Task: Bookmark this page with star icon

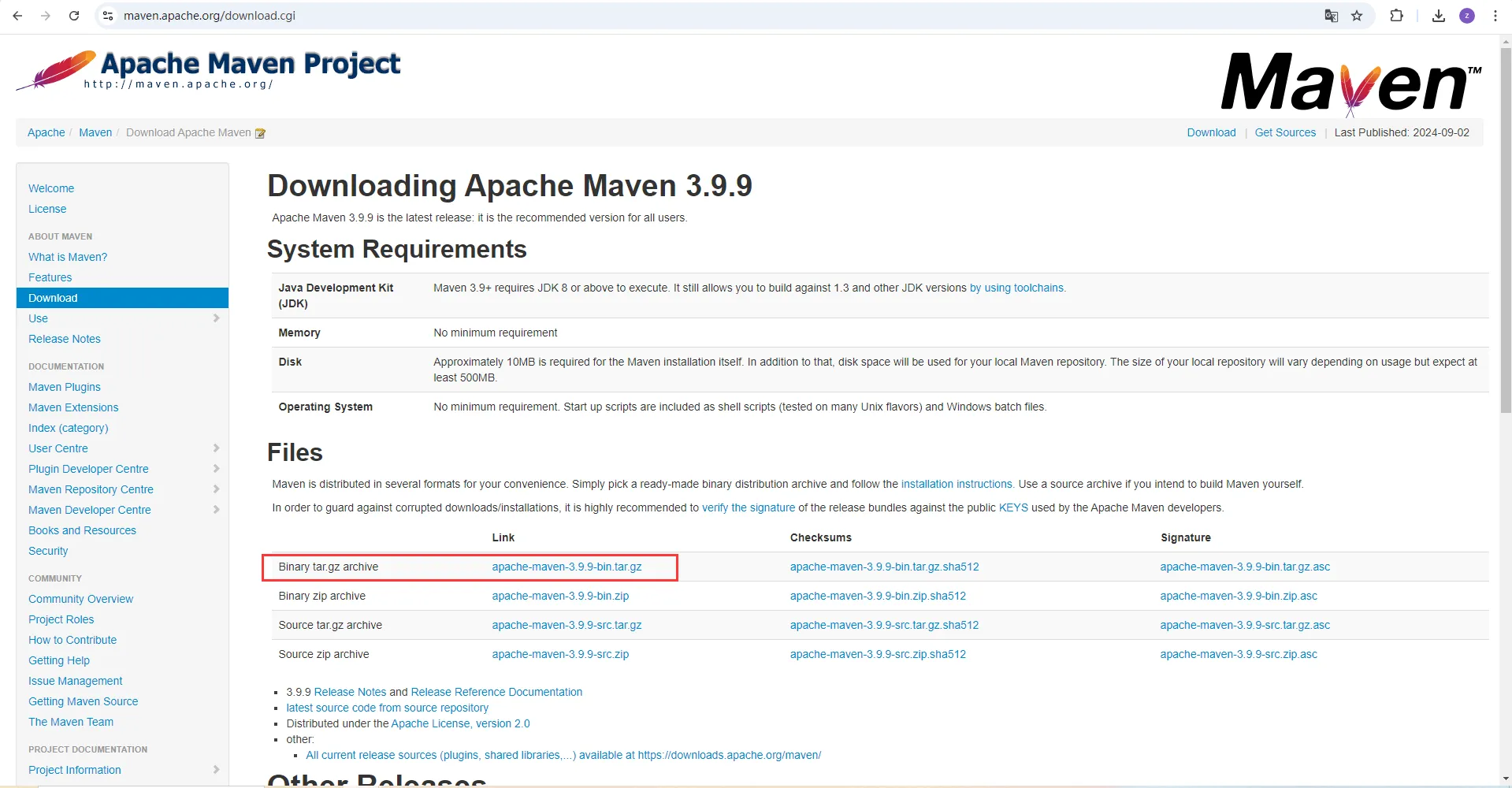Action: click(x=1357, y=16)
